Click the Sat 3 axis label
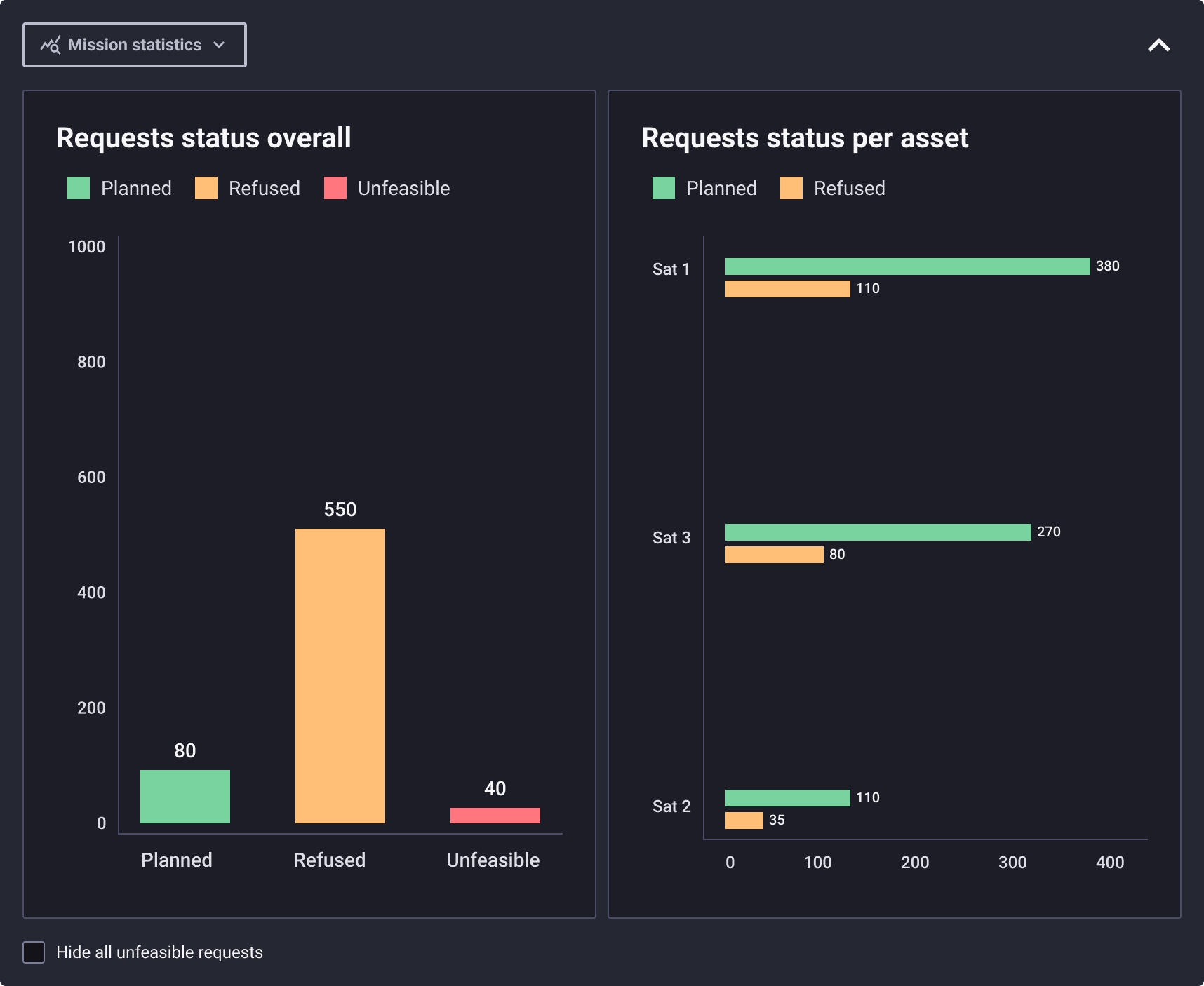 [x=671, y=538]
